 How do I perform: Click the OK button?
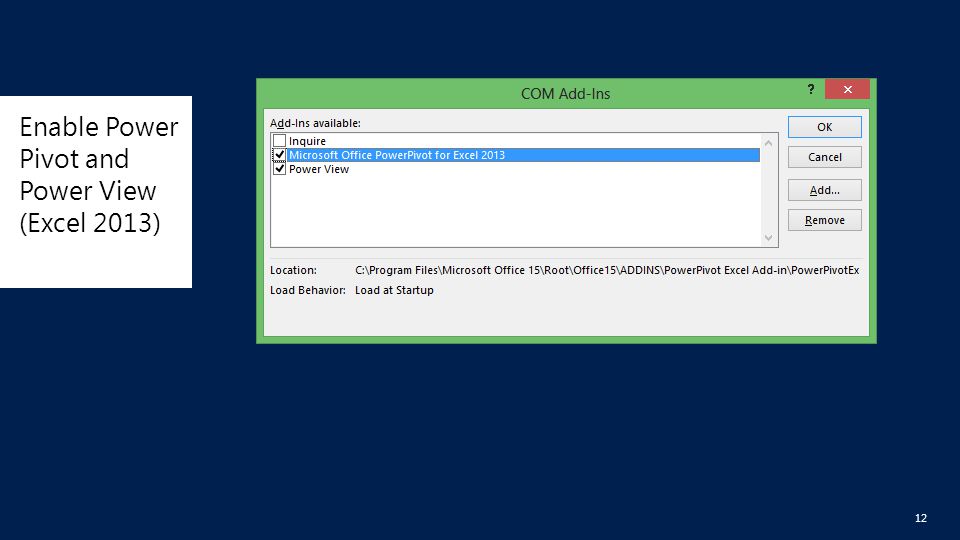(x=824, y=127)
